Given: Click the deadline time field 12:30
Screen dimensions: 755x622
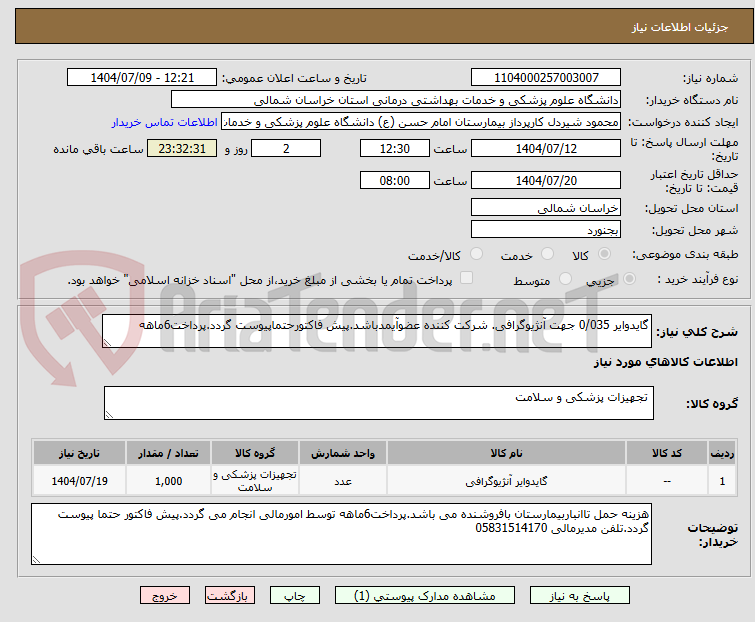Looking at the screenshot, I should [x=394, y=148].
